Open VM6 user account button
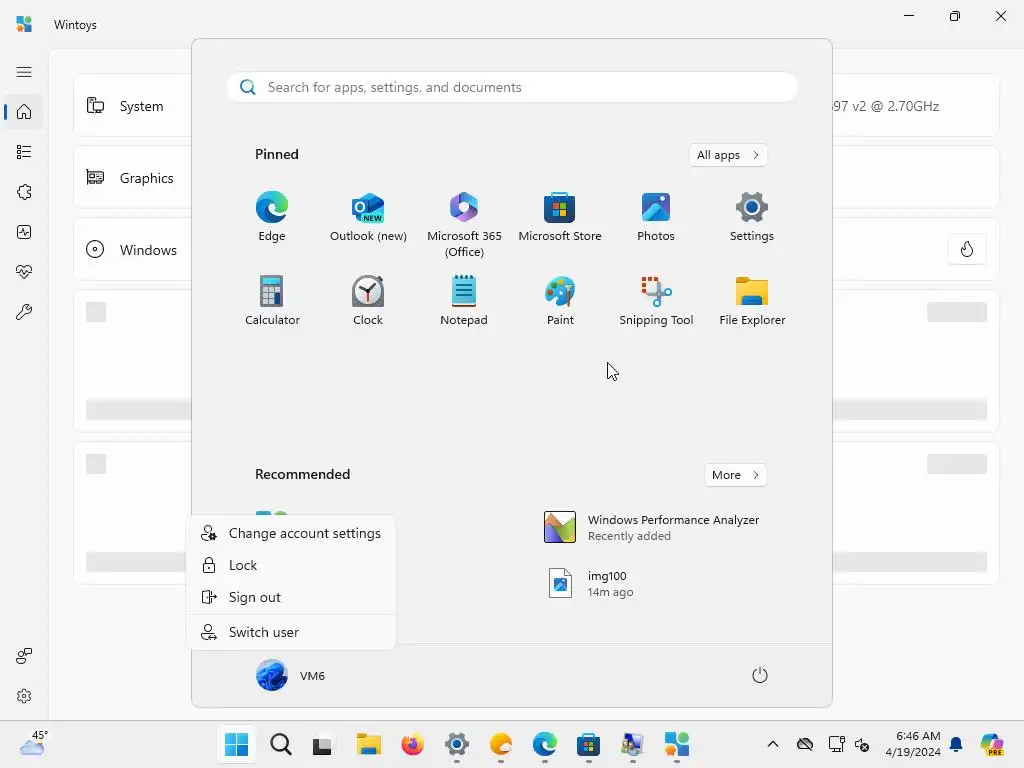This screenshot has width=1024, height=768. click(291, 675)
